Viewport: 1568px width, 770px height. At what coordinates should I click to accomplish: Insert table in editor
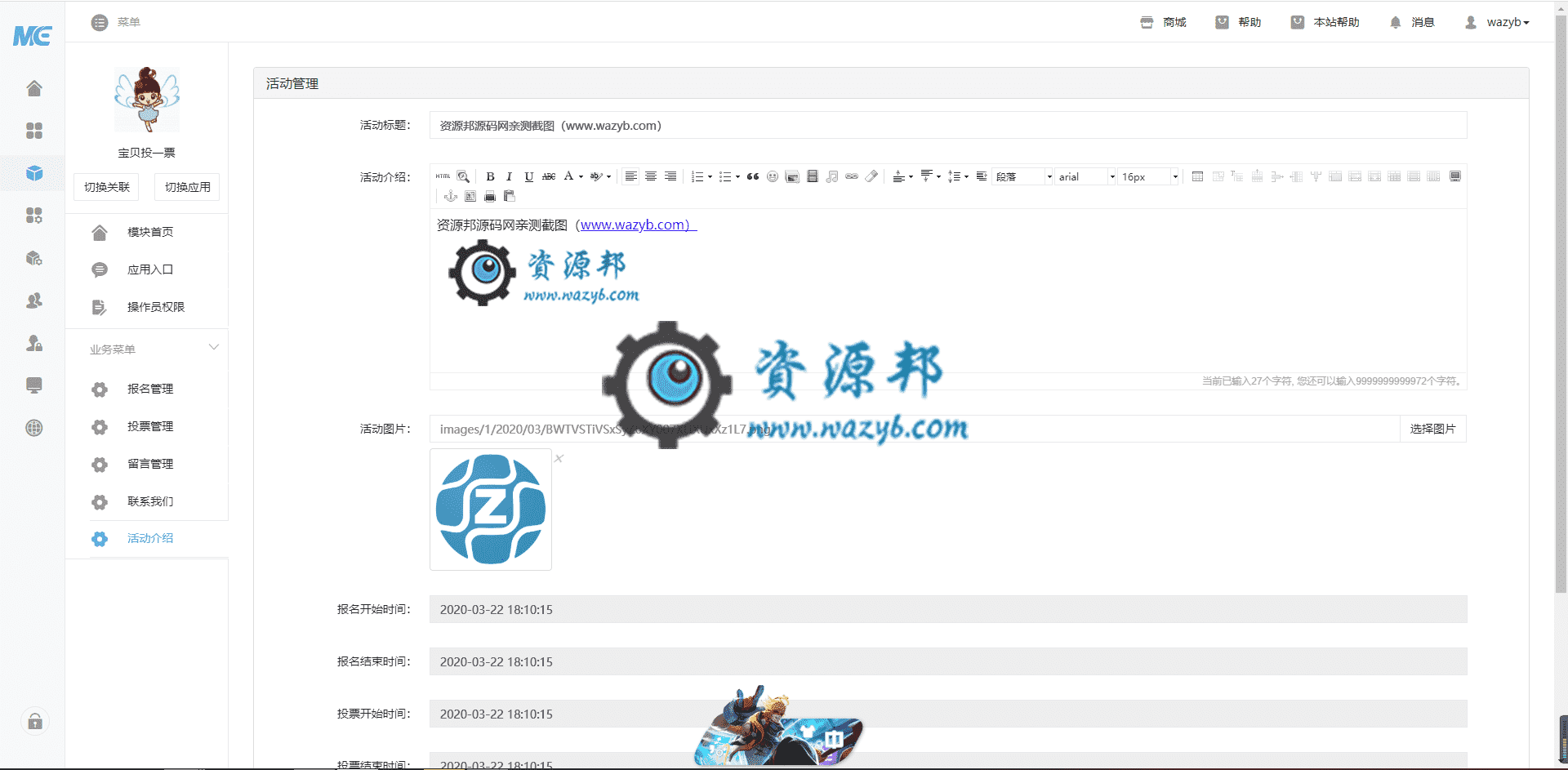pos(1197,176)
